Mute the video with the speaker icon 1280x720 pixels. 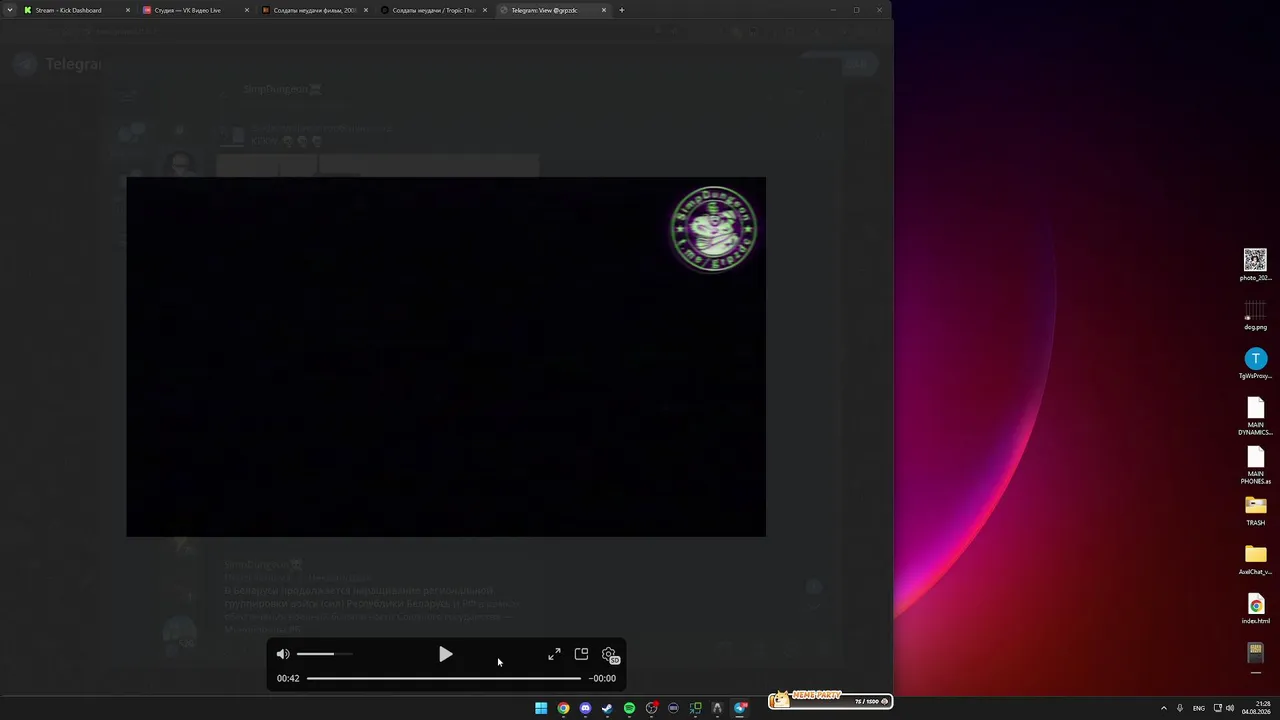pyautogui.click(x=283, y=654)
